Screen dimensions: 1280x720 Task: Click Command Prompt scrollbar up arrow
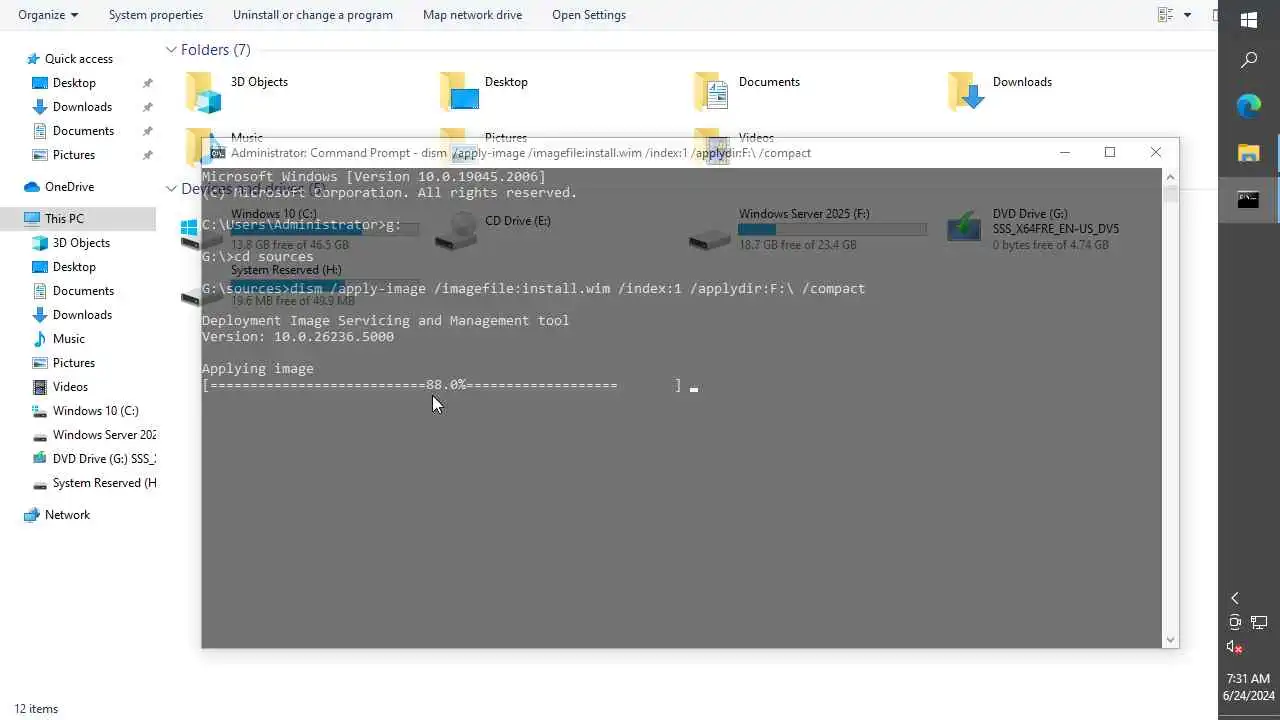(1170, 176)
